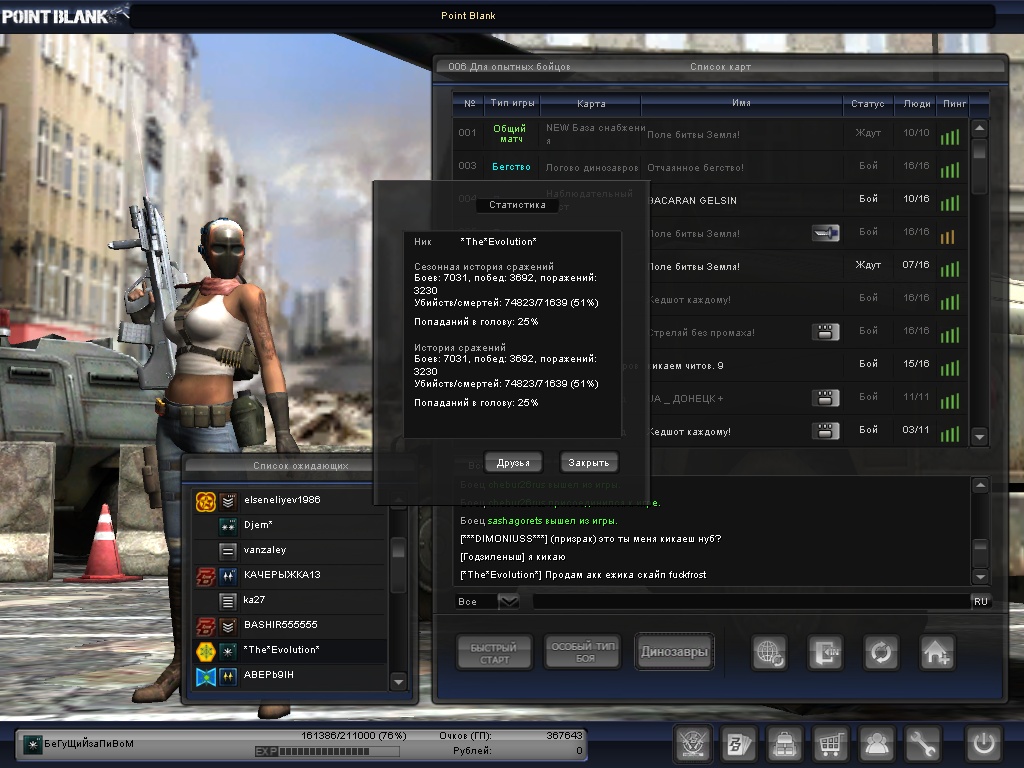The height and width of the screenshot is (768, 1024).
Task: Sort rooms by Карта column header
Action: click(591, 103)
